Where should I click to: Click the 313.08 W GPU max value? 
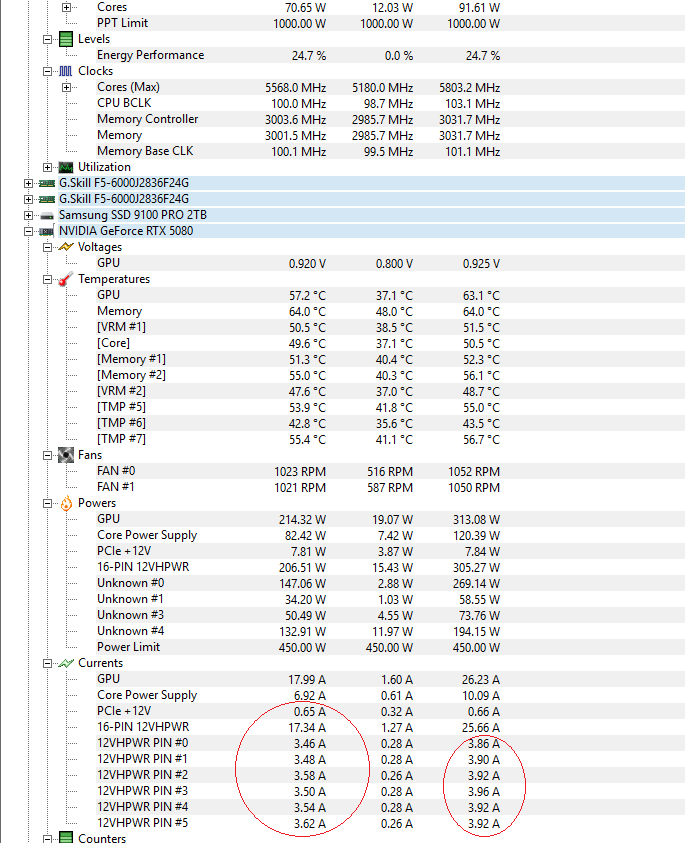476,520
